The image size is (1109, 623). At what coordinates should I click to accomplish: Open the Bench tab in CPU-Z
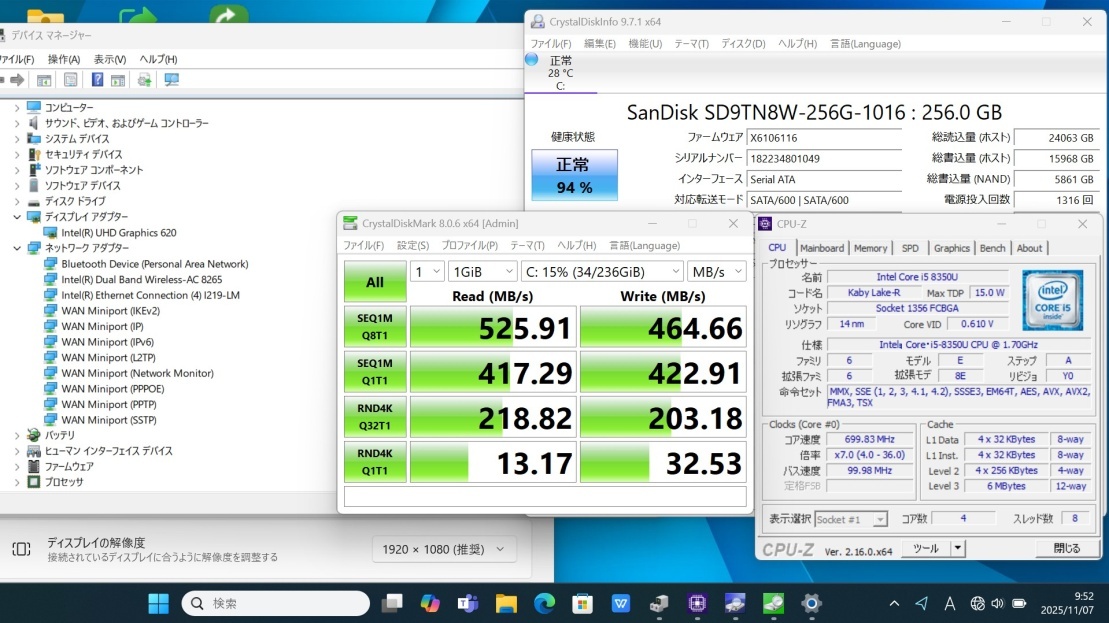click(992, 248)
